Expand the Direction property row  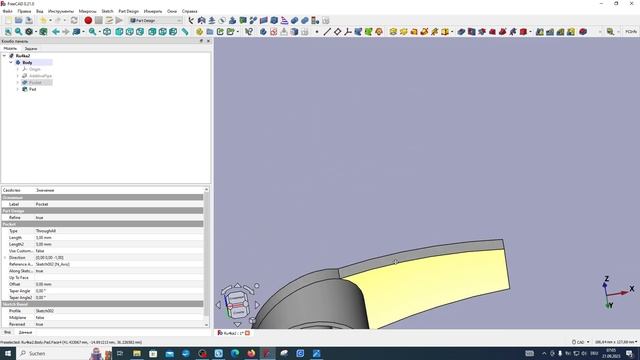(5, 258)
